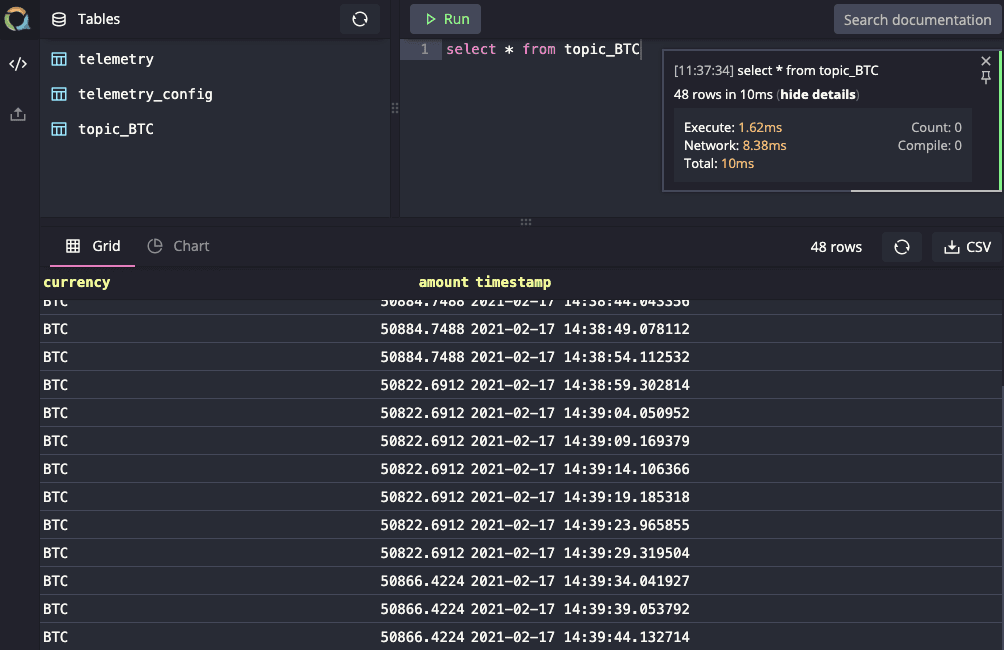
Task: Refresh the Tables list
Action: (x=360, y=19)
